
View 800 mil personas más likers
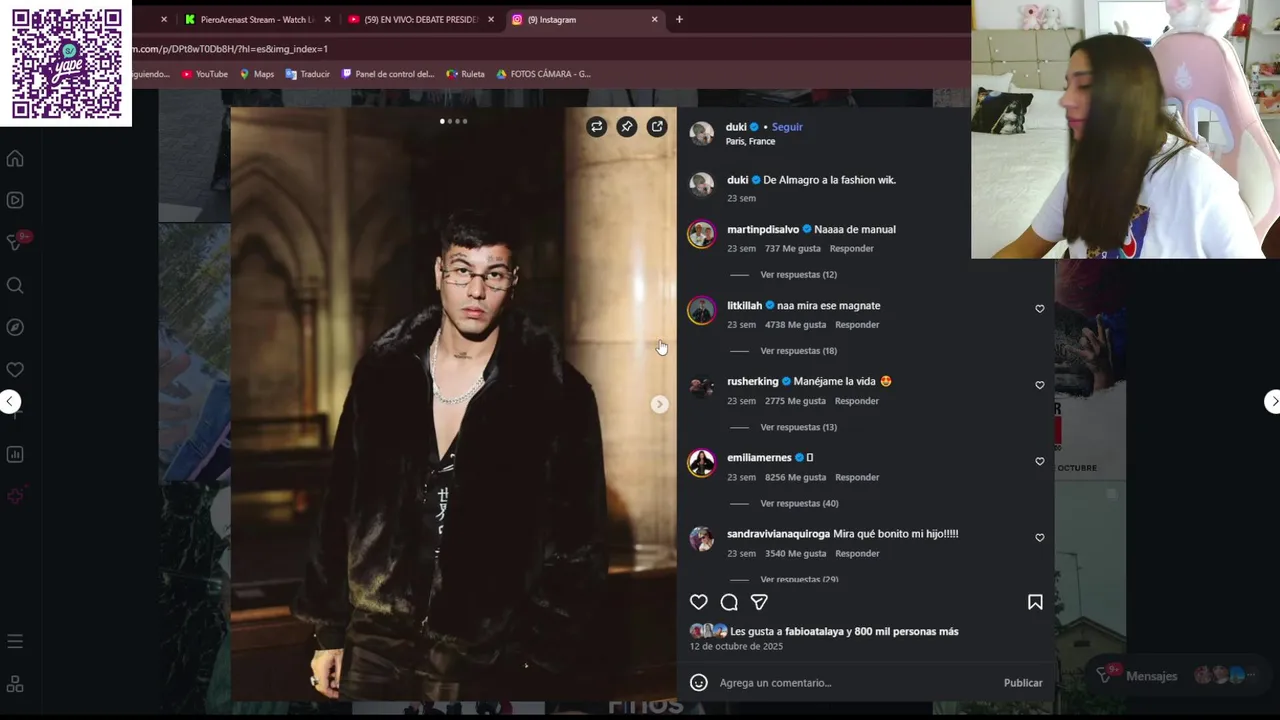906,631
